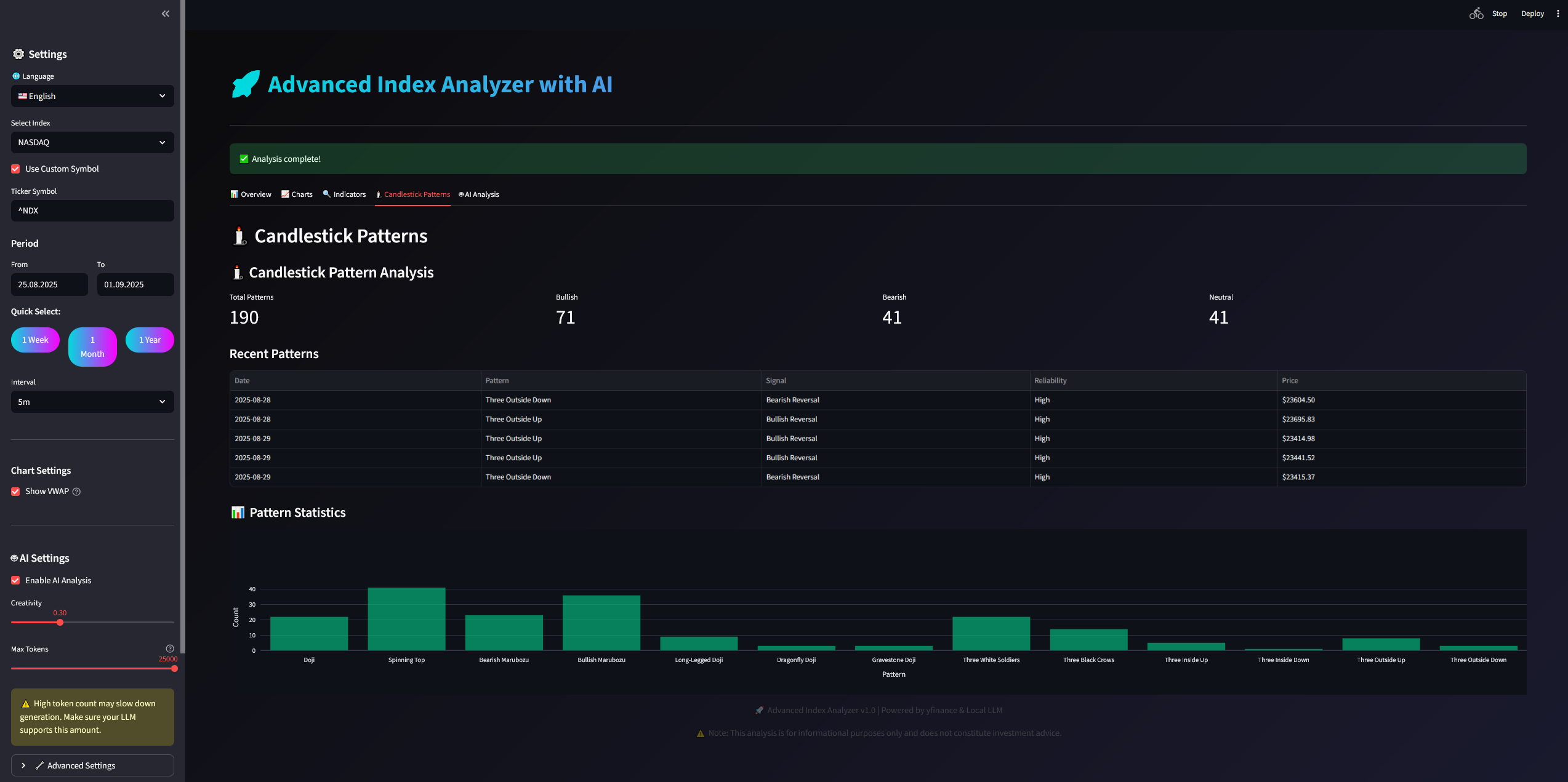Image resolution: width=1568 pixels, height=782 pixels.
Task: Click Pattern Statistics bar chart icon
Action: (x=238, y=513)
